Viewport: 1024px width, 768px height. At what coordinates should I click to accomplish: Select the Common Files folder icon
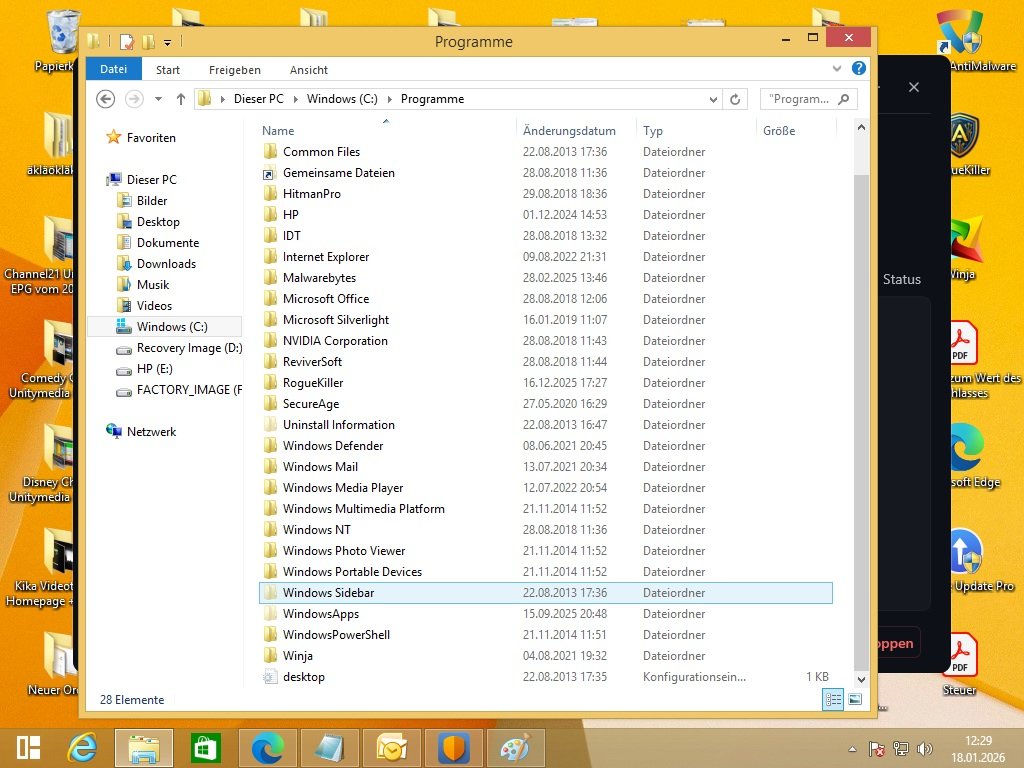pos(270,152)
